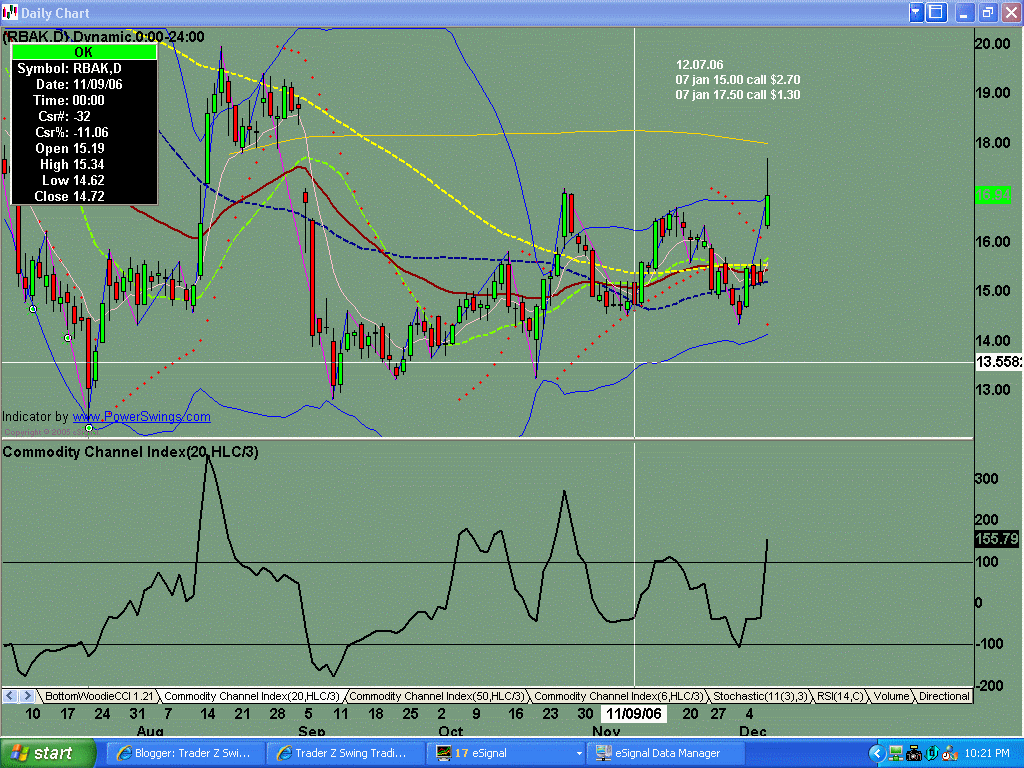Expand hidden system tray icons
The height and width of the screenshot is (768, 1024).
click(x=876, y=754)
